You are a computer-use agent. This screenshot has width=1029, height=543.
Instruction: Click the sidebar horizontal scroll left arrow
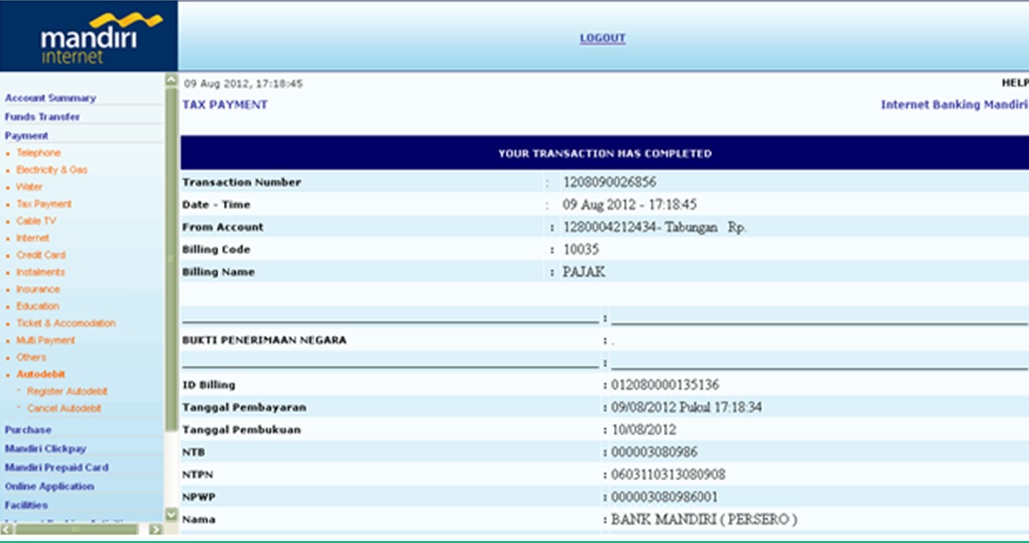7,529
